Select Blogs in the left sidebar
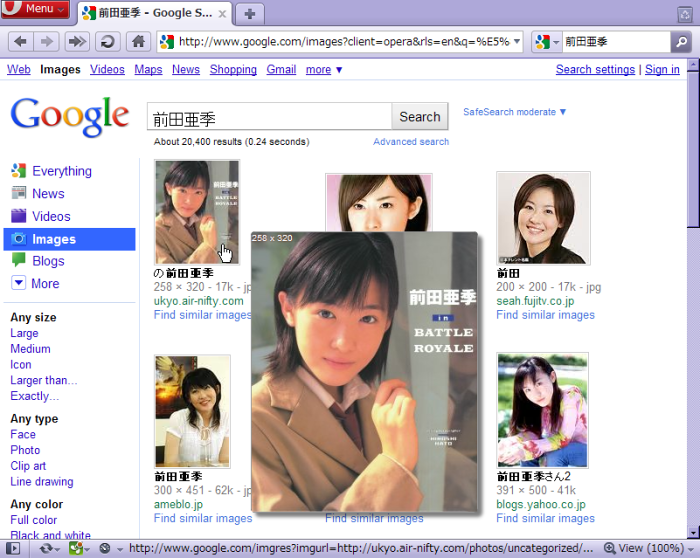The image size is (700, 558). tap(48, 261)
